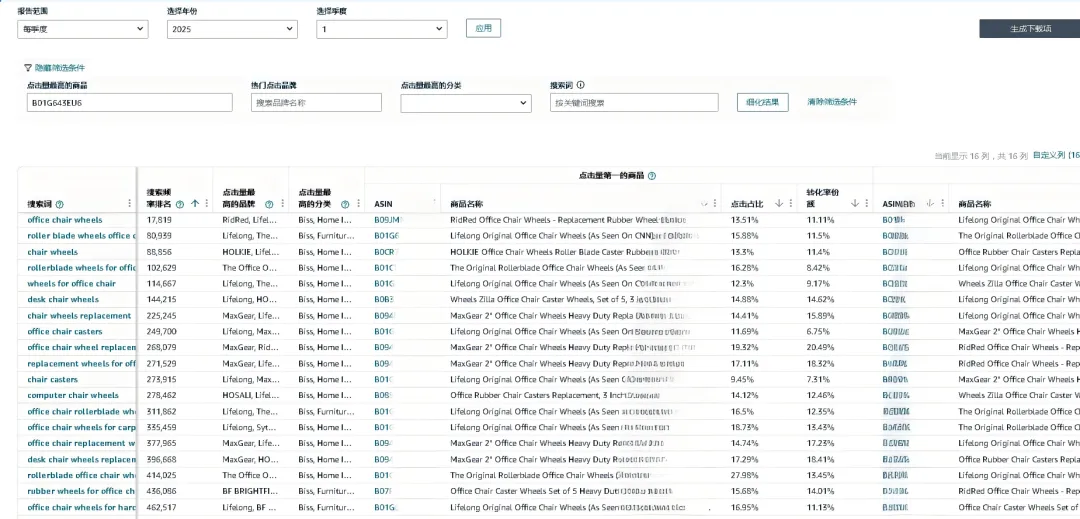Open column menu dots for 搜索频率排名
Viewport: 1080px width, 519px height.
pyautogui.click(x=207, y=204)
